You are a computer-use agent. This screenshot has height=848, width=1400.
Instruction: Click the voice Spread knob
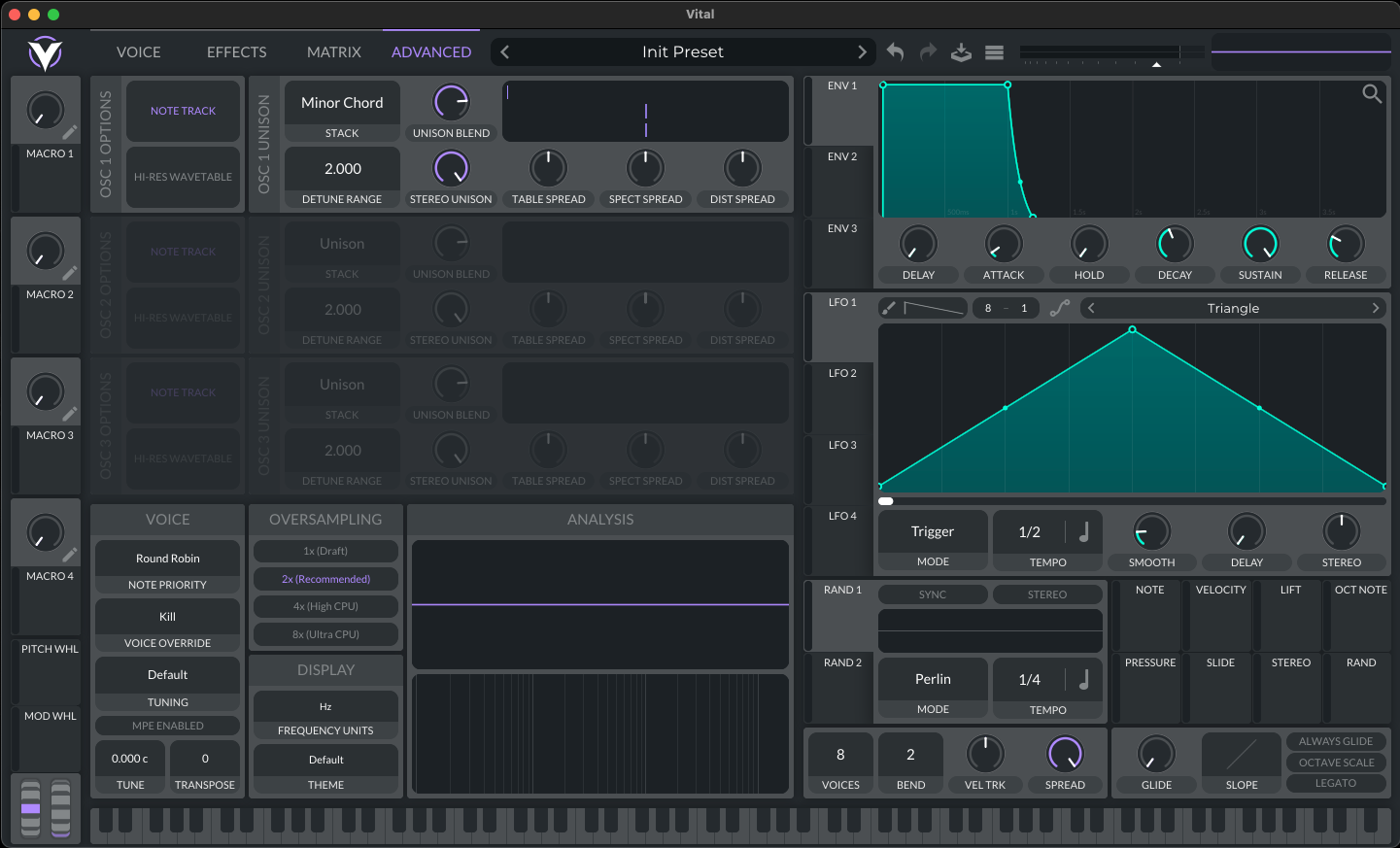point(1065,754)
